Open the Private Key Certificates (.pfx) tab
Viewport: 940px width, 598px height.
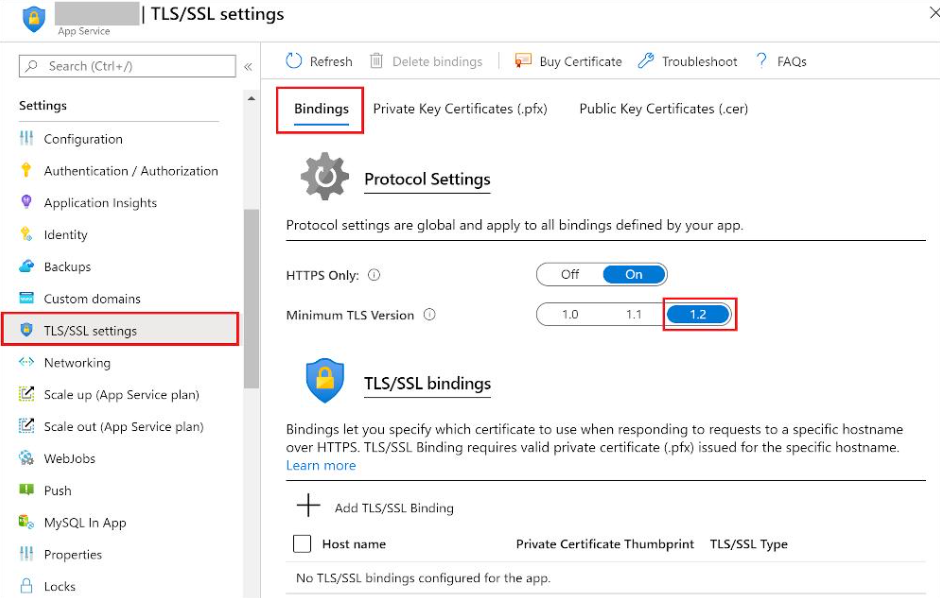[x=460, y=109]
